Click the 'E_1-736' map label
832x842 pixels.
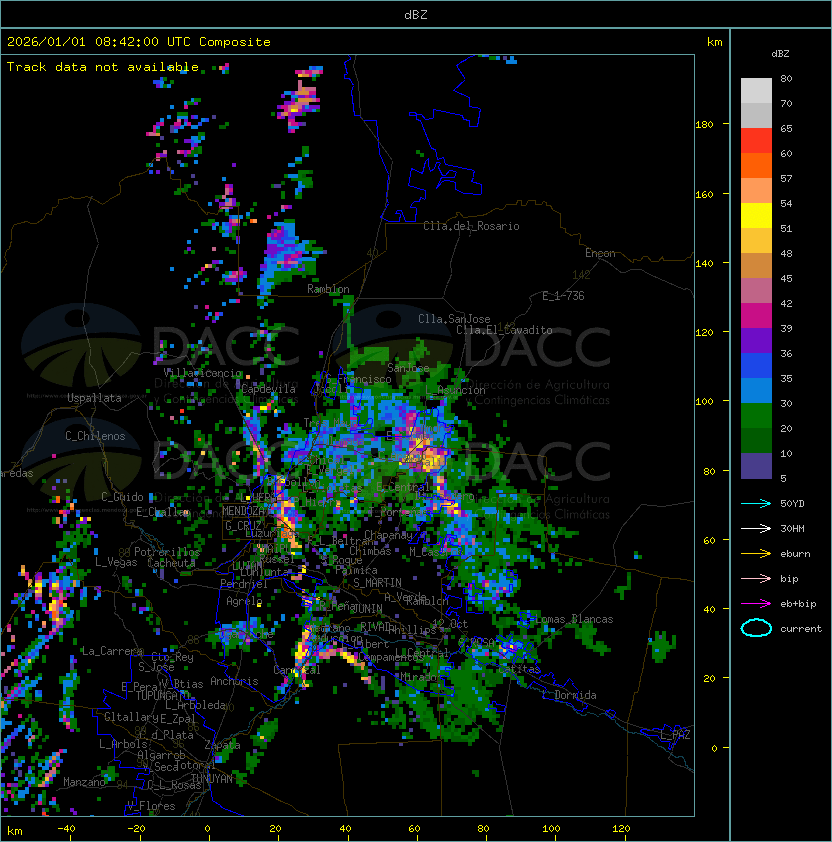click(x=563, y=296)
